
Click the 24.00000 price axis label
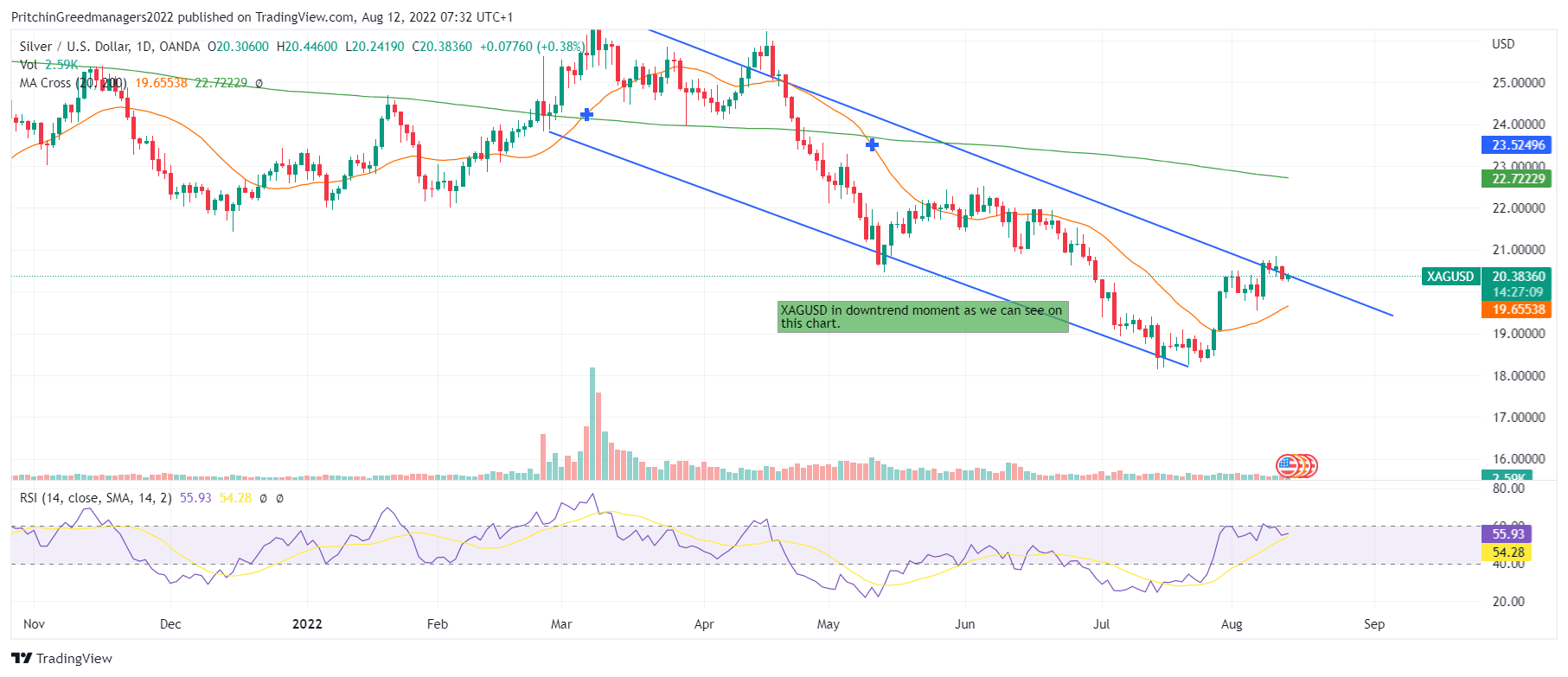(x=1519, y=125)
